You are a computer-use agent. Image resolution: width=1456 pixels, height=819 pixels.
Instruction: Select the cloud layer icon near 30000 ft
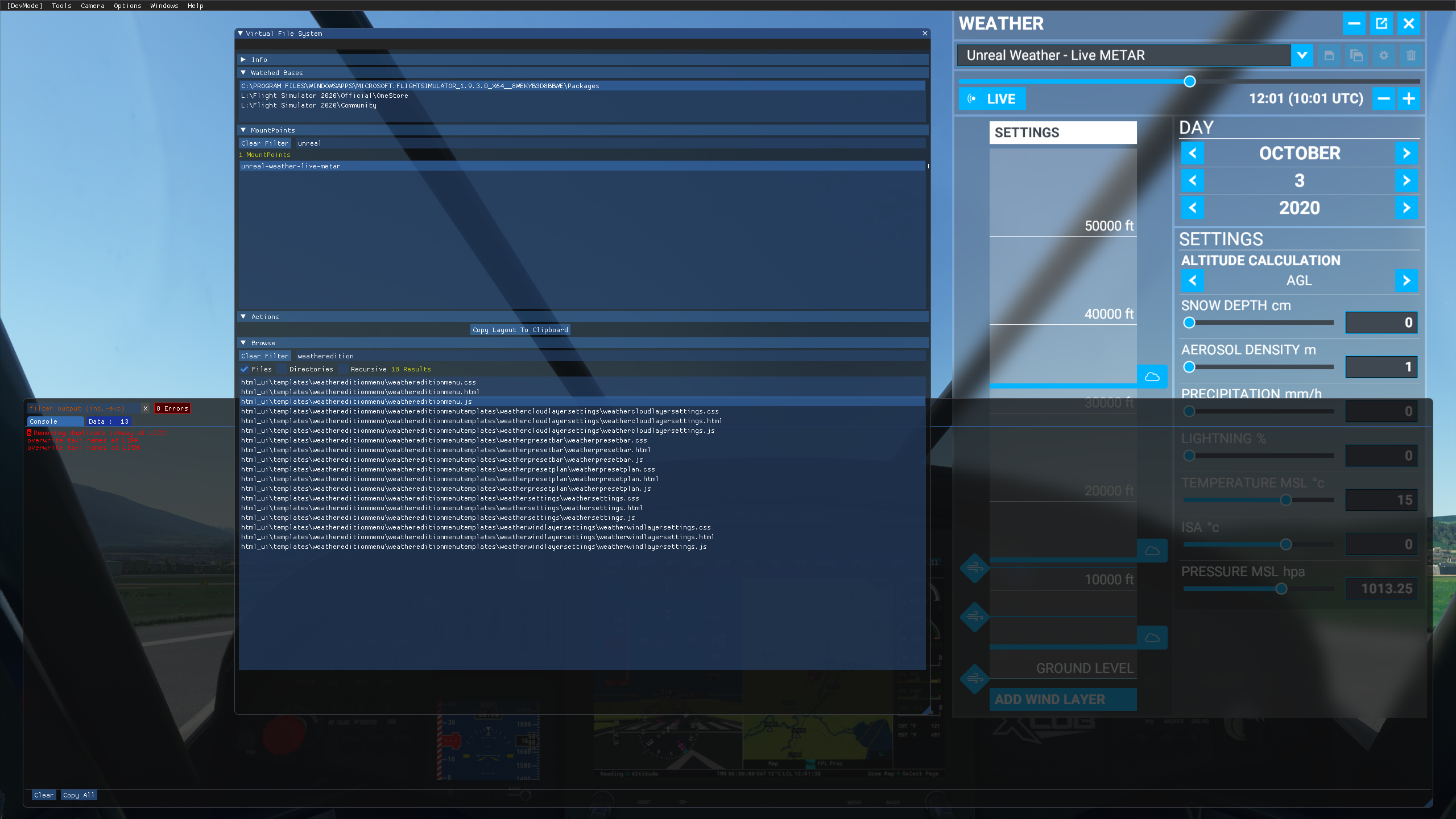(x=1152, y=377)
